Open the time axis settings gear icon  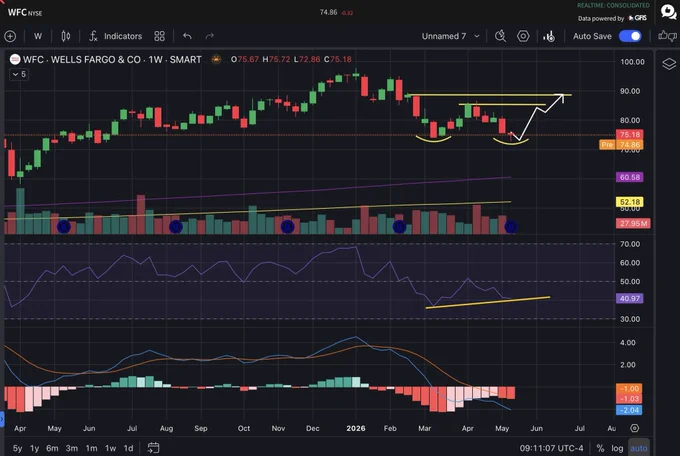[634, 428]
